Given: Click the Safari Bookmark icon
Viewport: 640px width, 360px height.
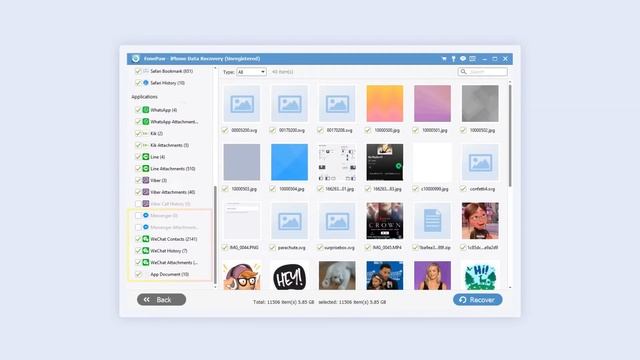Looking at the screenshot, I should (x=146, y=71).
